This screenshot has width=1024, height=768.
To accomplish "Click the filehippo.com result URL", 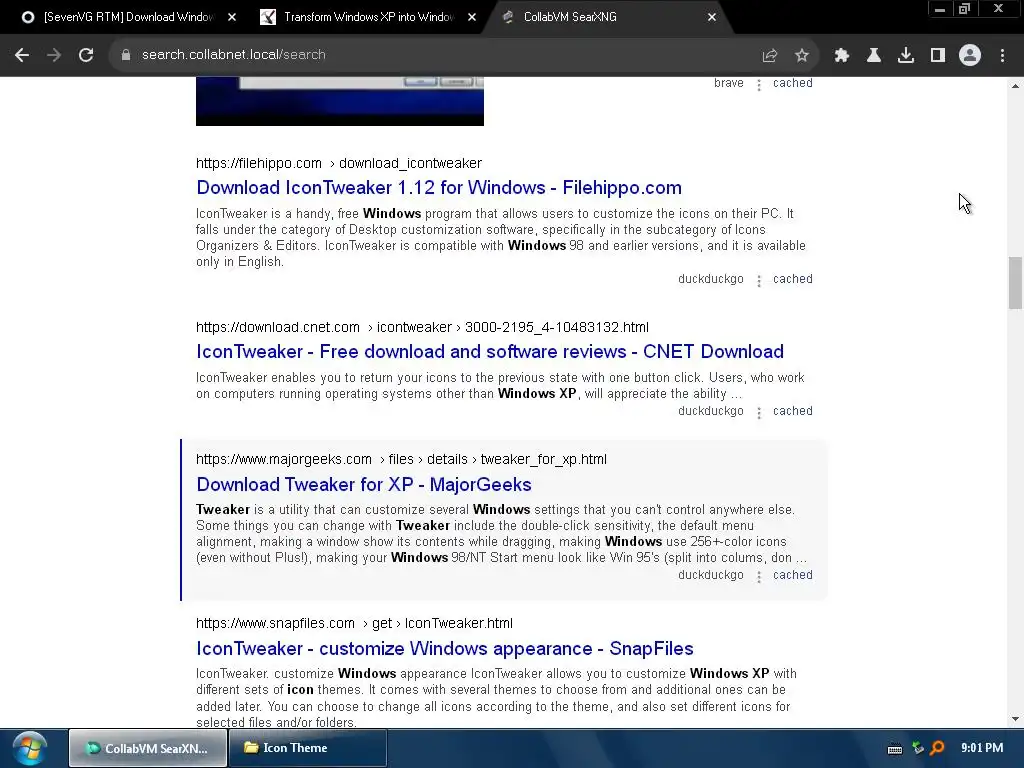I will [x=339, y=163].
